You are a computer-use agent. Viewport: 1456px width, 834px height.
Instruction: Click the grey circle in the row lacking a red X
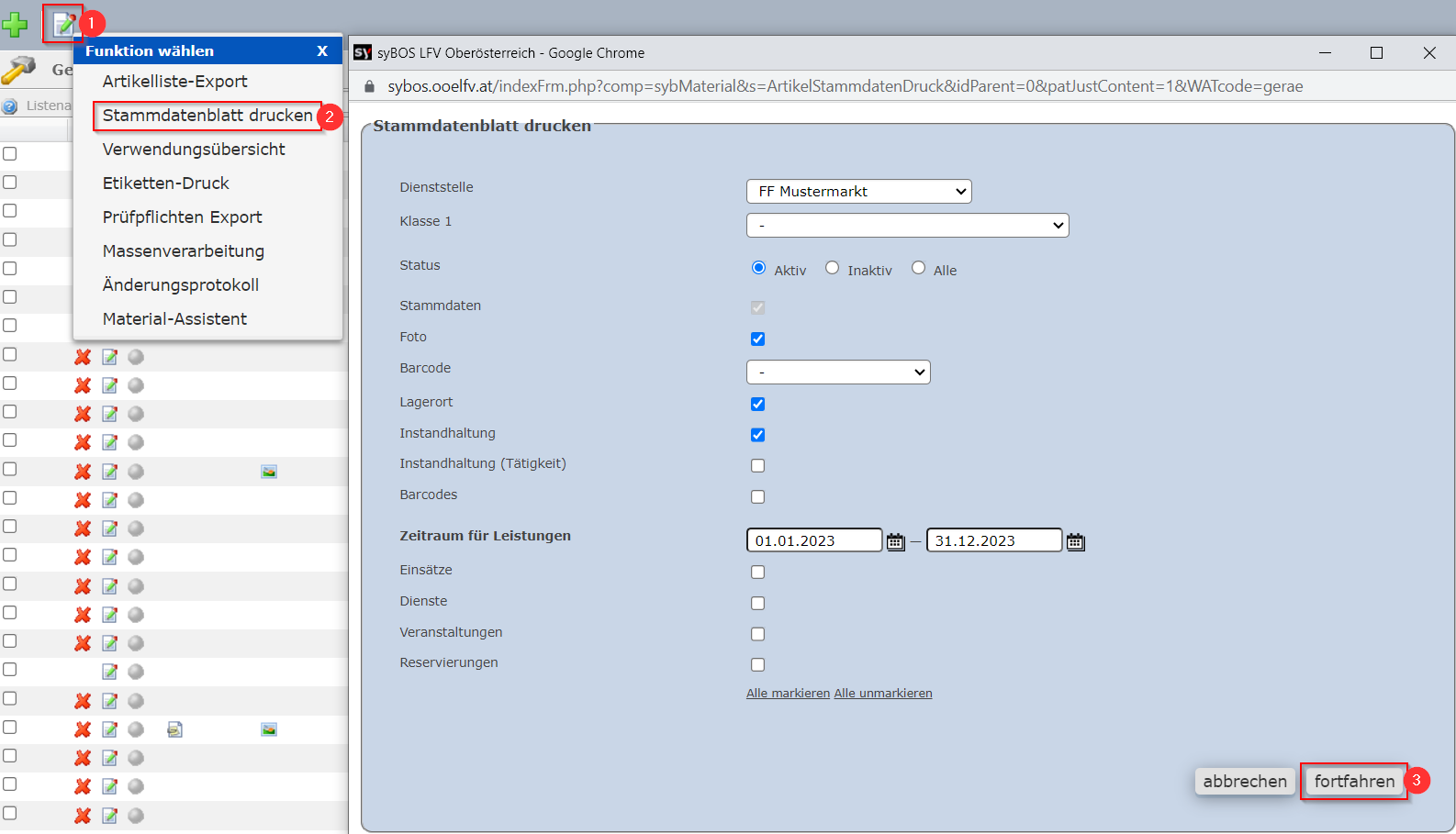click(136, 672)
